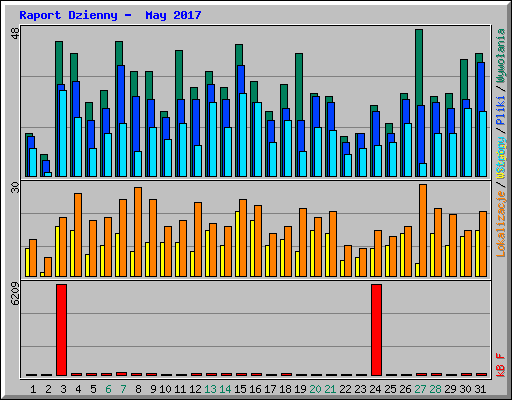The width and height of the screenshot is (512, 400).
Task: Click the day 1 axis label
Action: click(33, 389)
